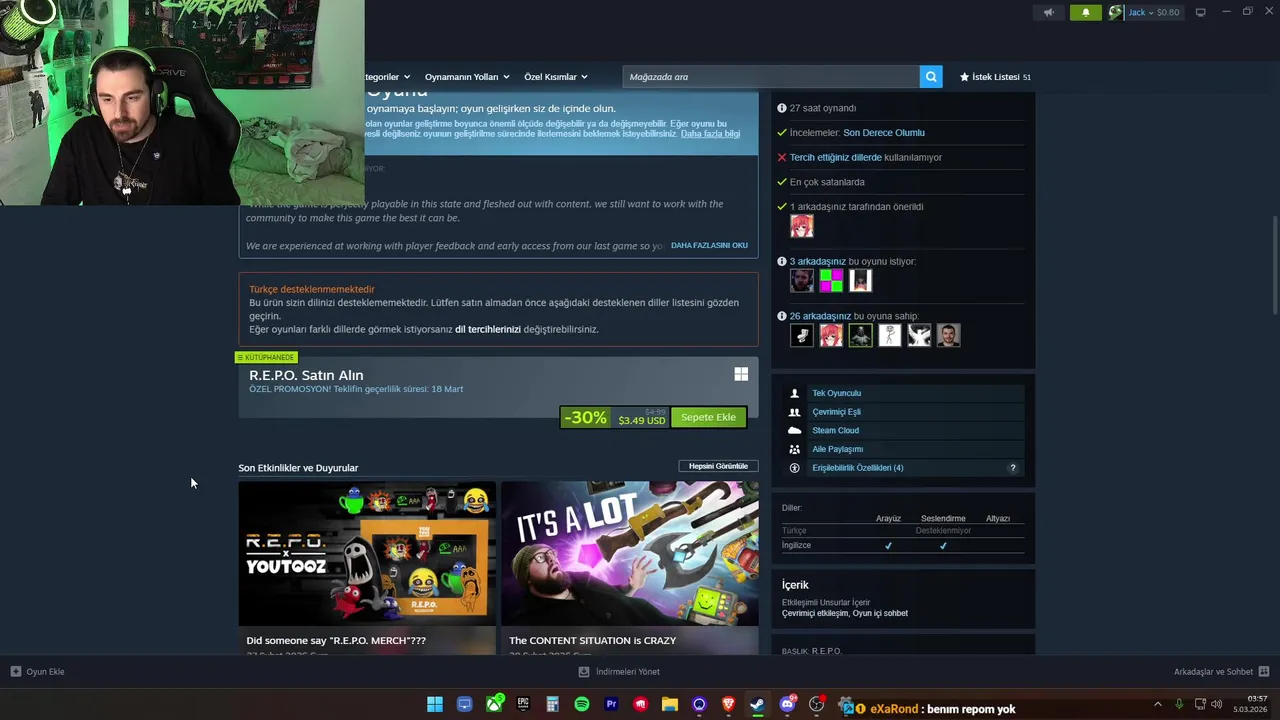Click the downloads icon beside İndirmeleri Yönet

(x=584, y=672)
